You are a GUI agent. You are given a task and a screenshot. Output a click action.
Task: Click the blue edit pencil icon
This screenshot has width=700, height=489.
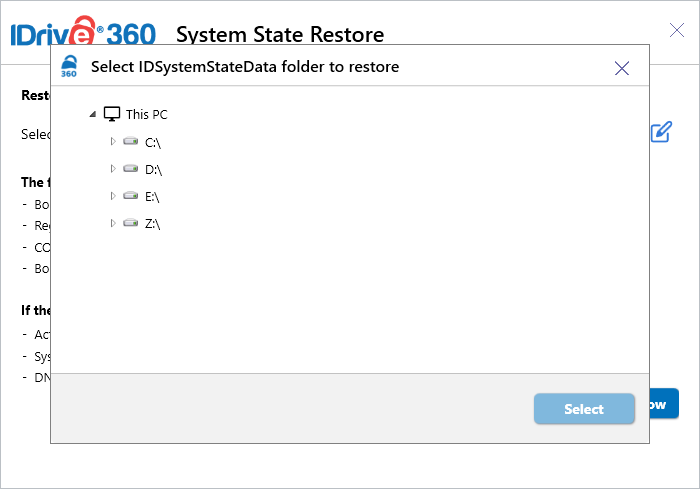[x=660, y=132]
